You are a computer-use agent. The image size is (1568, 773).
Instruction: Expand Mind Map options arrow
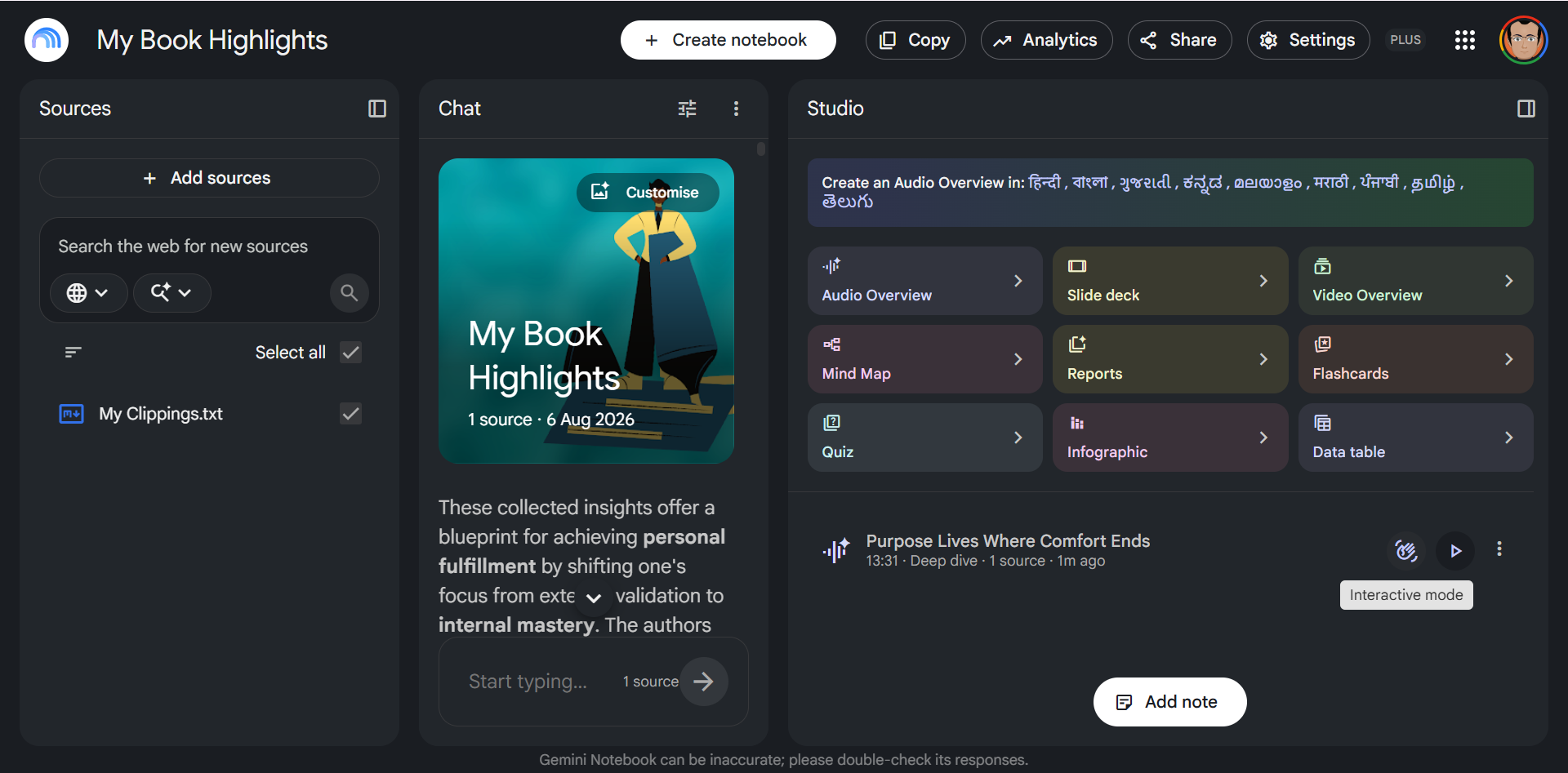click(1018, 359)
